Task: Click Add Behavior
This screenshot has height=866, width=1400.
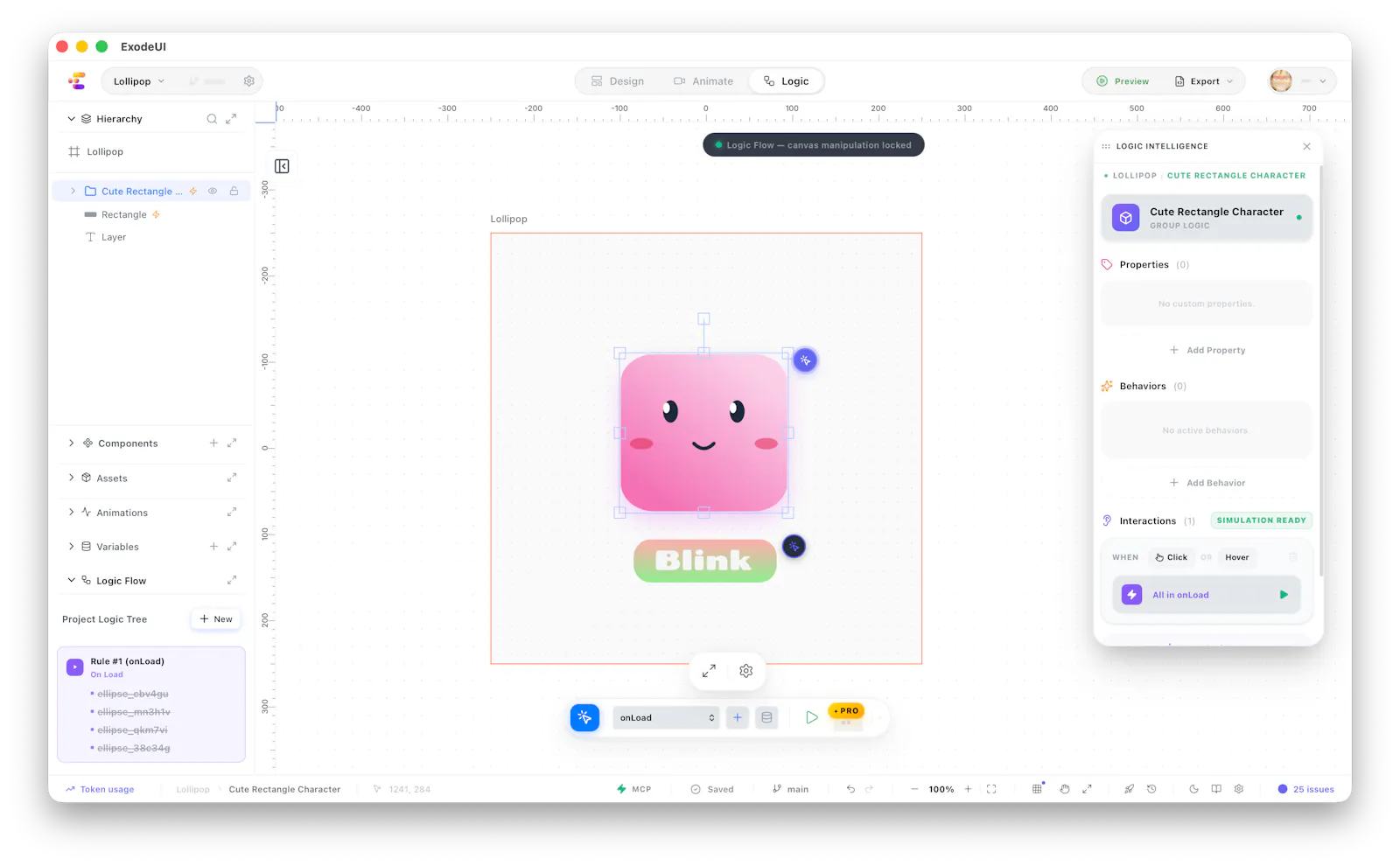Action: pyautogui.click(x=1207, y=483)
